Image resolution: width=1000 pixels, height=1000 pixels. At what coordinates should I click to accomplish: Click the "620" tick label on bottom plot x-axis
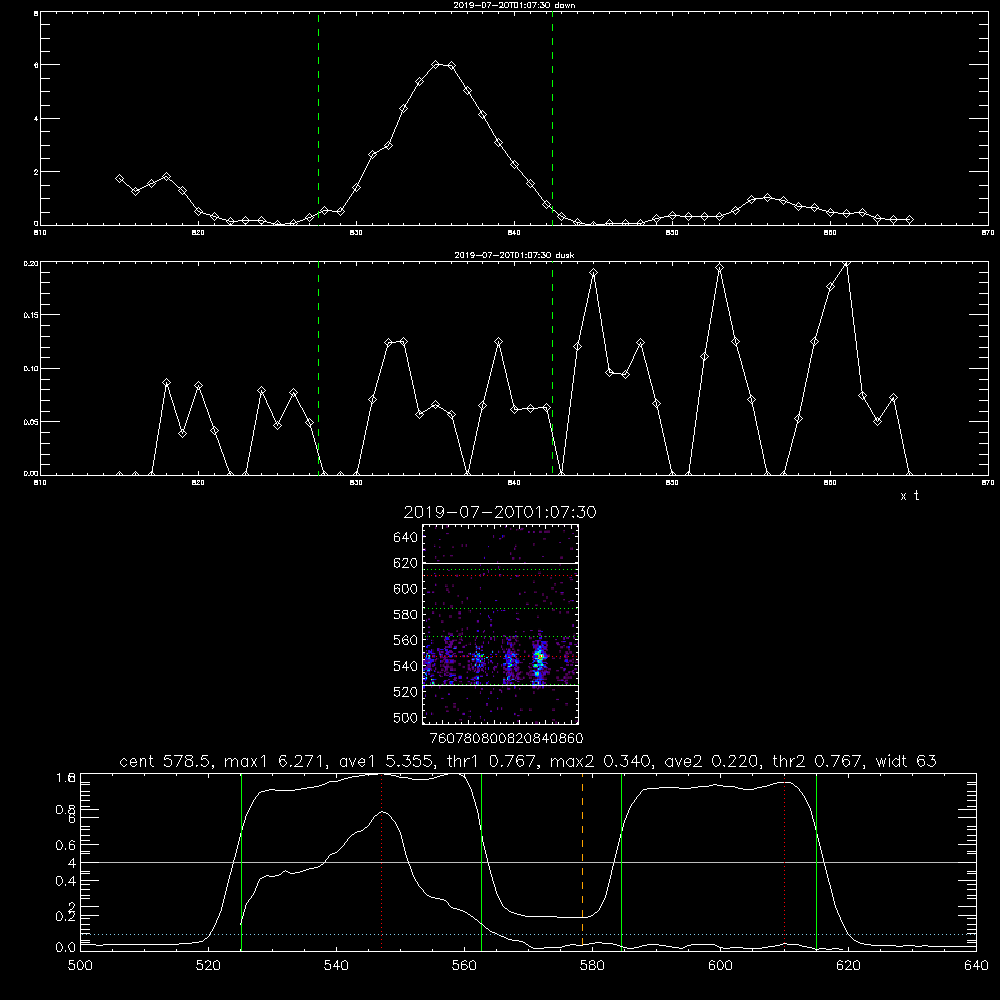(848, 966)
